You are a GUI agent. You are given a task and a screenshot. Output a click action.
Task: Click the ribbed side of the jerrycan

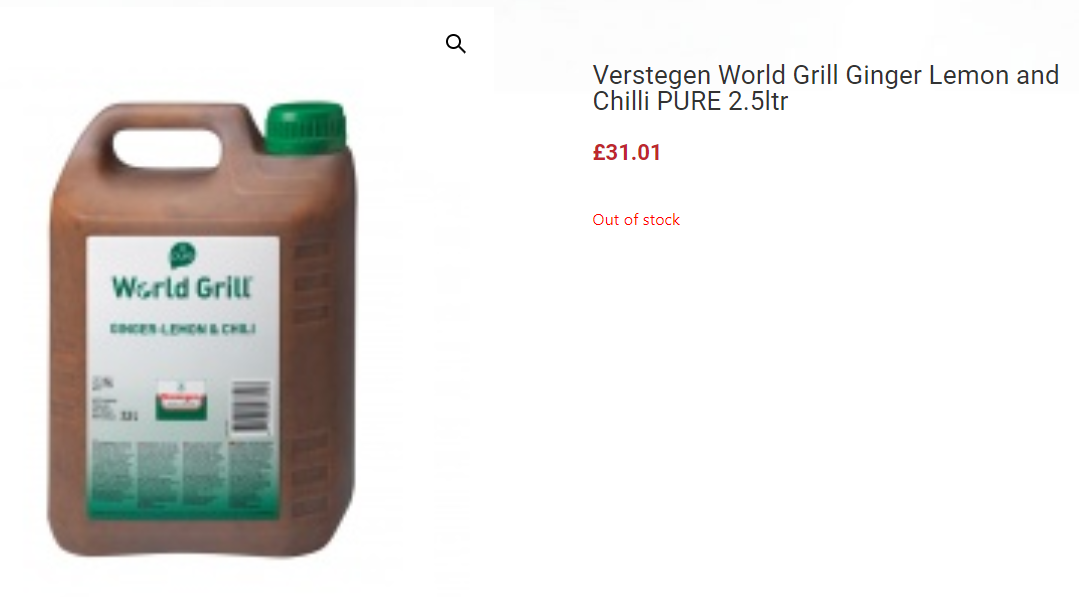pyautogui.click(x=311, y=371)
